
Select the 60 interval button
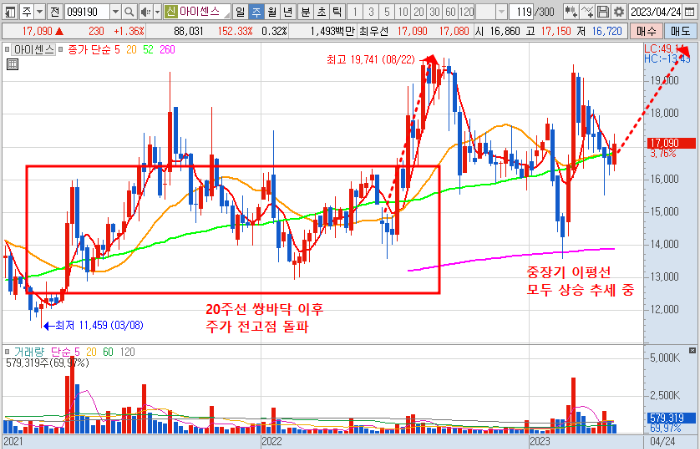450,12
